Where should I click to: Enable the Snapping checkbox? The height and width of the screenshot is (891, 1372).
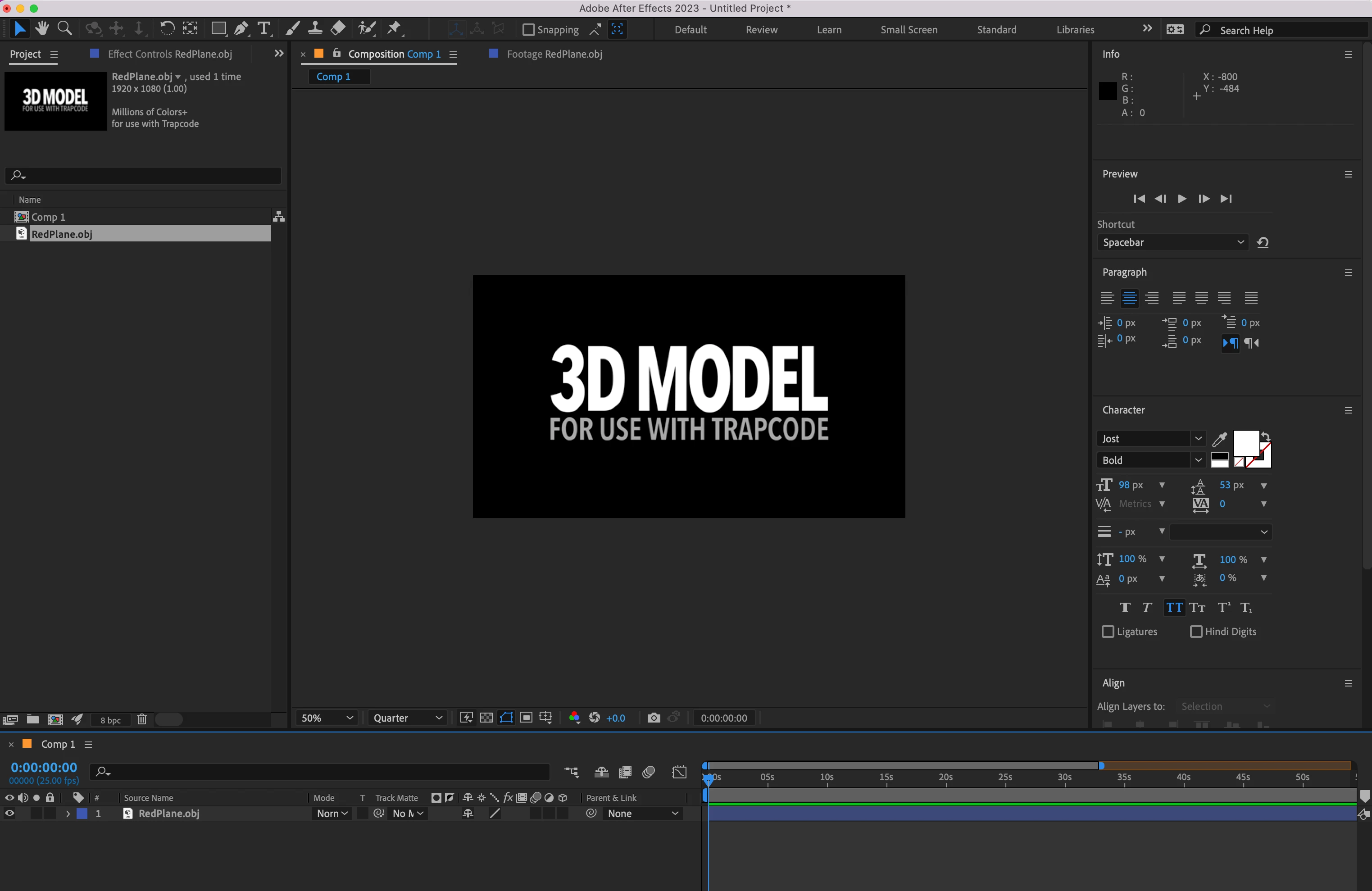tap(528, 29)
